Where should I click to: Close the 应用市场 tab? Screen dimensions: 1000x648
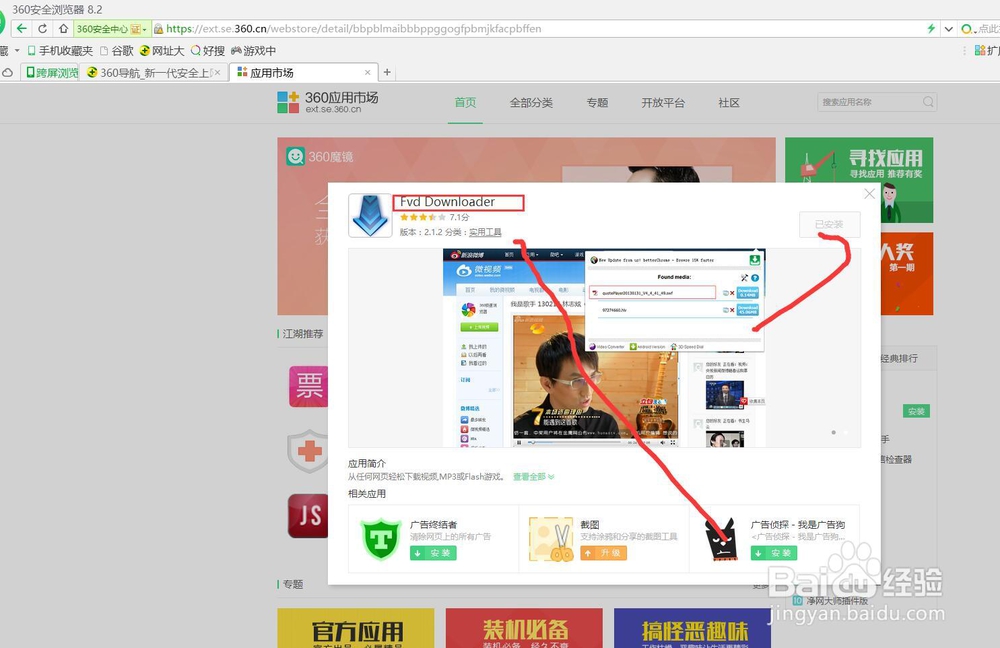click(x=367, y=73)
